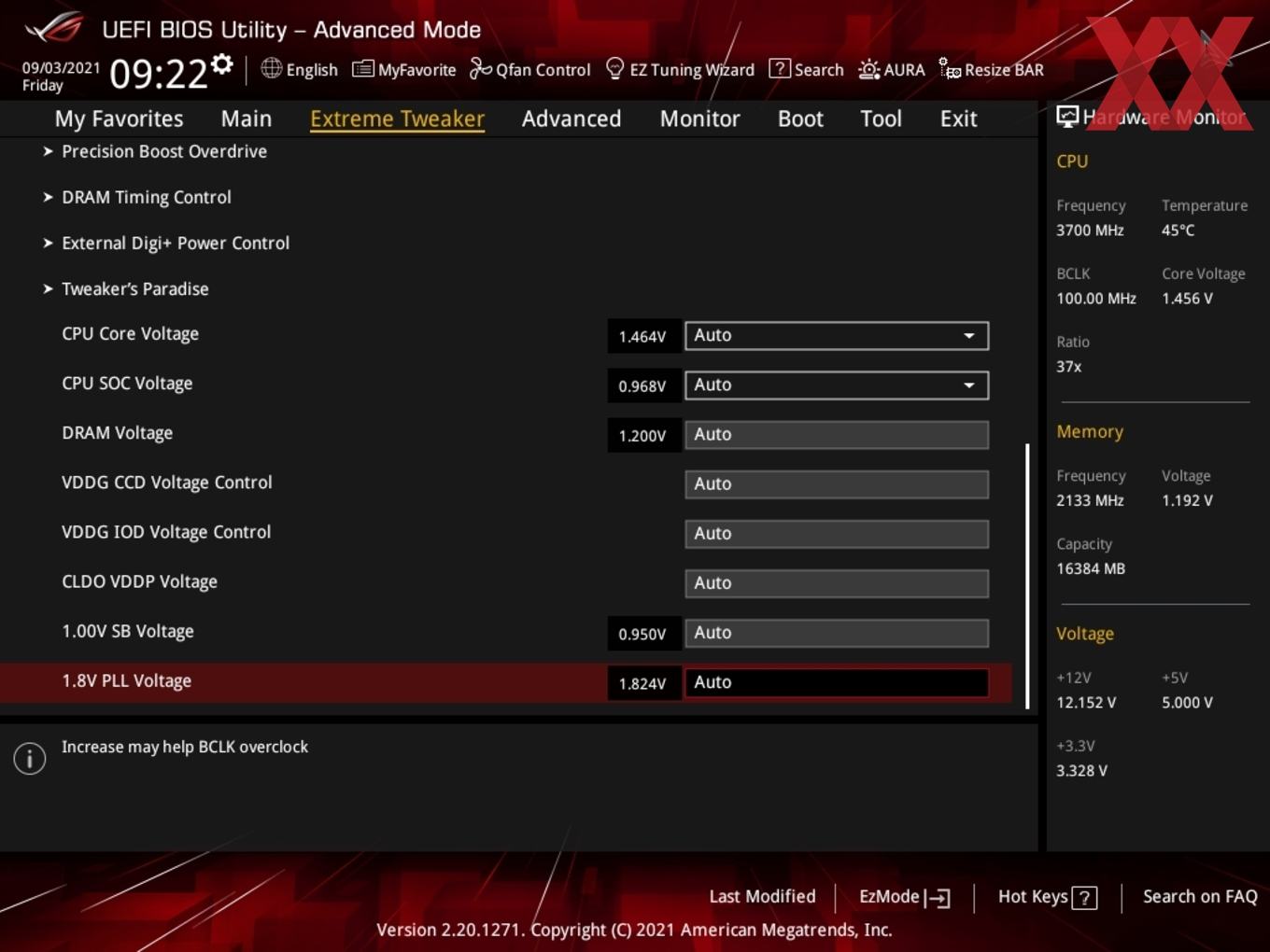Click VDDG IOD Voltage Control field
This screenshot has height=952, width=1270.
(837, 533)
